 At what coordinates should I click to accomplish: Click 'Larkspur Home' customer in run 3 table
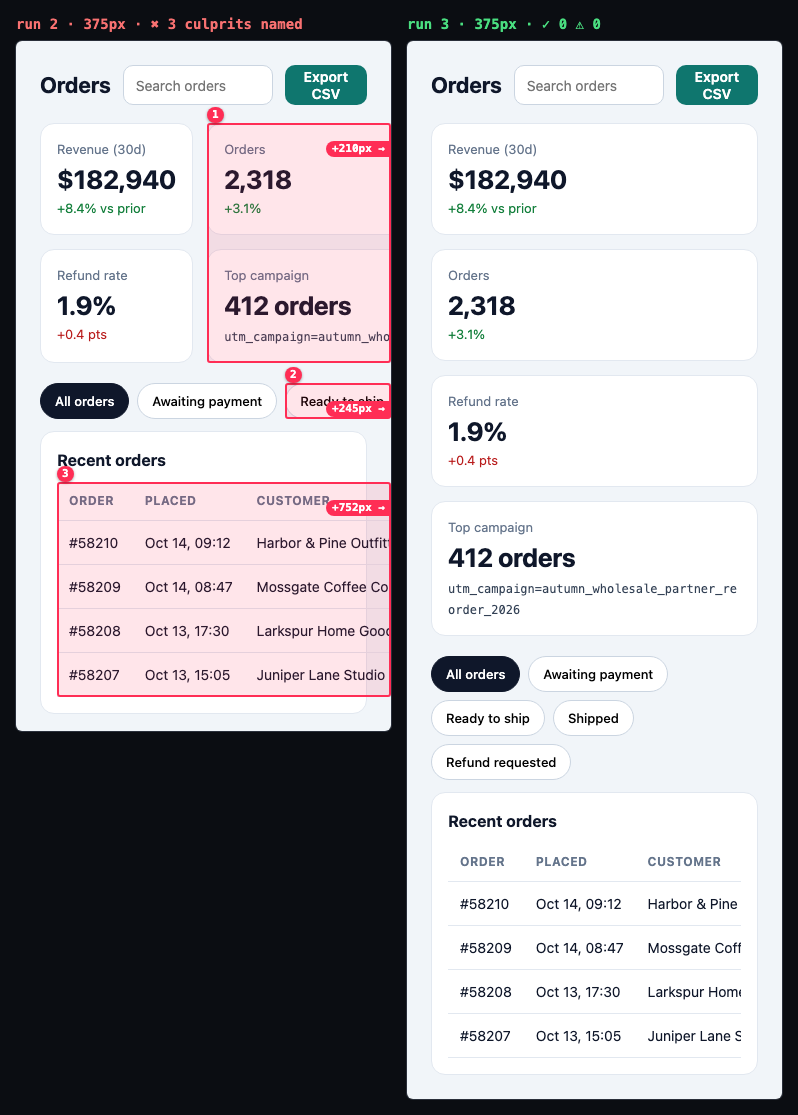[694, 992]
